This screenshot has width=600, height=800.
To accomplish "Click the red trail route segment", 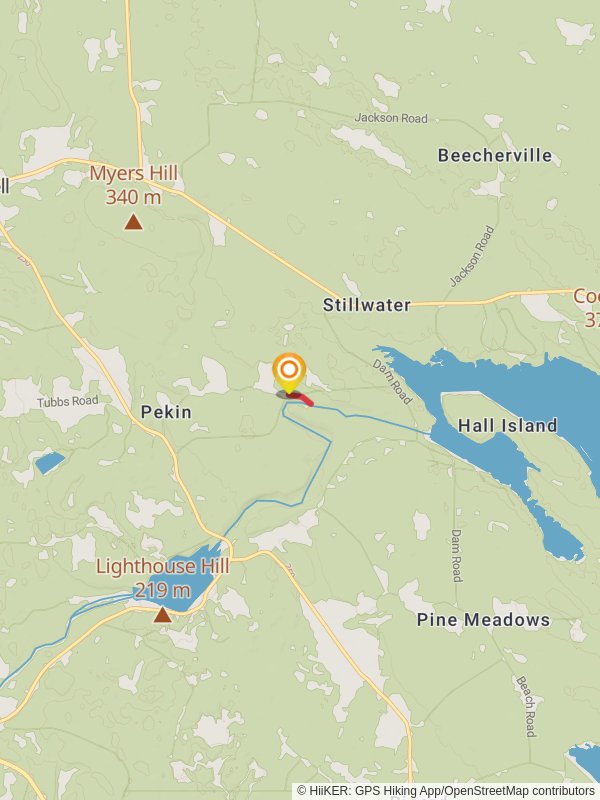I will click(x=301, y=399).
